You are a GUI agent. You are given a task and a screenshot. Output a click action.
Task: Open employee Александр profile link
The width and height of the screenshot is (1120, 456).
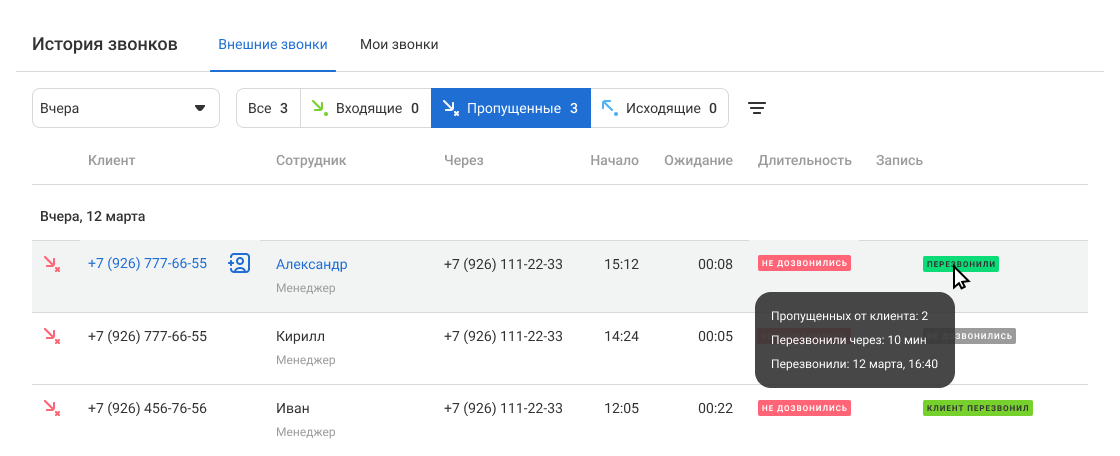(x=311, y=264)
